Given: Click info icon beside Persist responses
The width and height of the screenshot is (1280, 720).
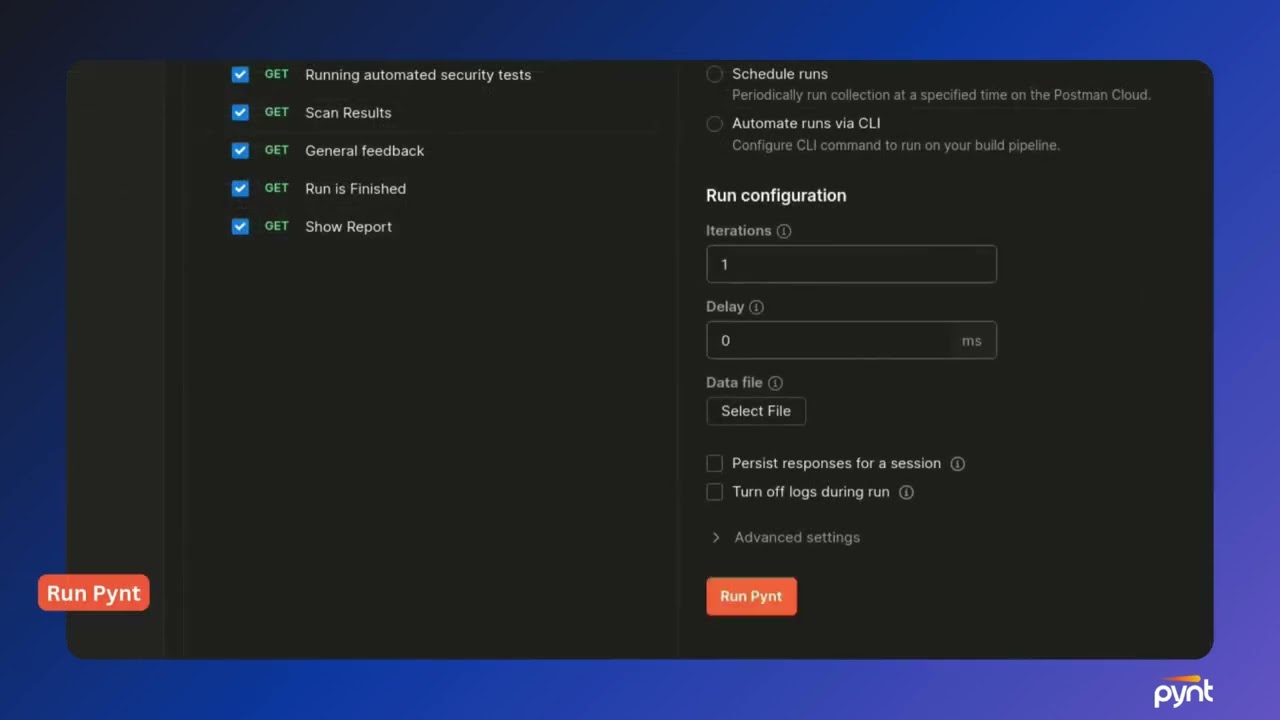Looking at the screenshot, I should [957, 464].
